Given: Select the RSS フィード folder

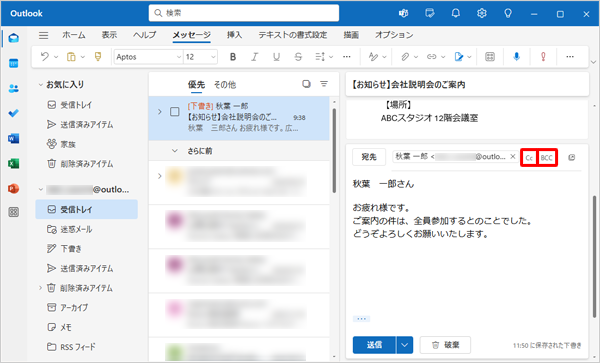Looking at the screenshot, I should (71, 347).
